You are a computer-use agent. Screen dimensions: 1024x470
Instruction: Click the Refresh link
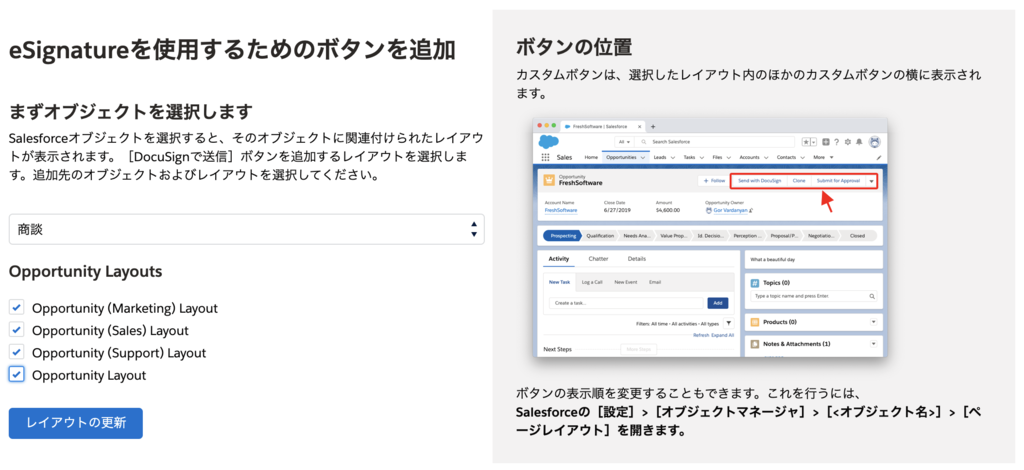click(701, 335)
